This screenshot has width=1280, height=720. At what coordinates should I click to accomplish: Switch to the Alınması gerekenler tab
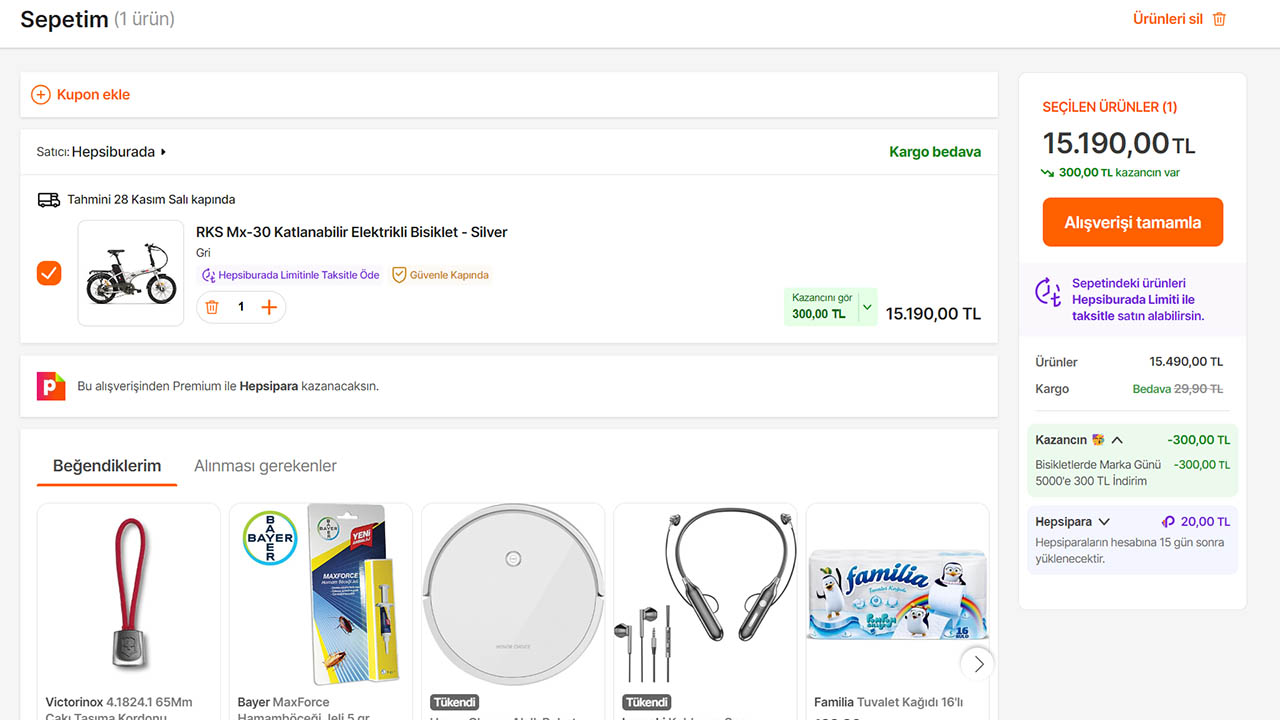[265, 466]
